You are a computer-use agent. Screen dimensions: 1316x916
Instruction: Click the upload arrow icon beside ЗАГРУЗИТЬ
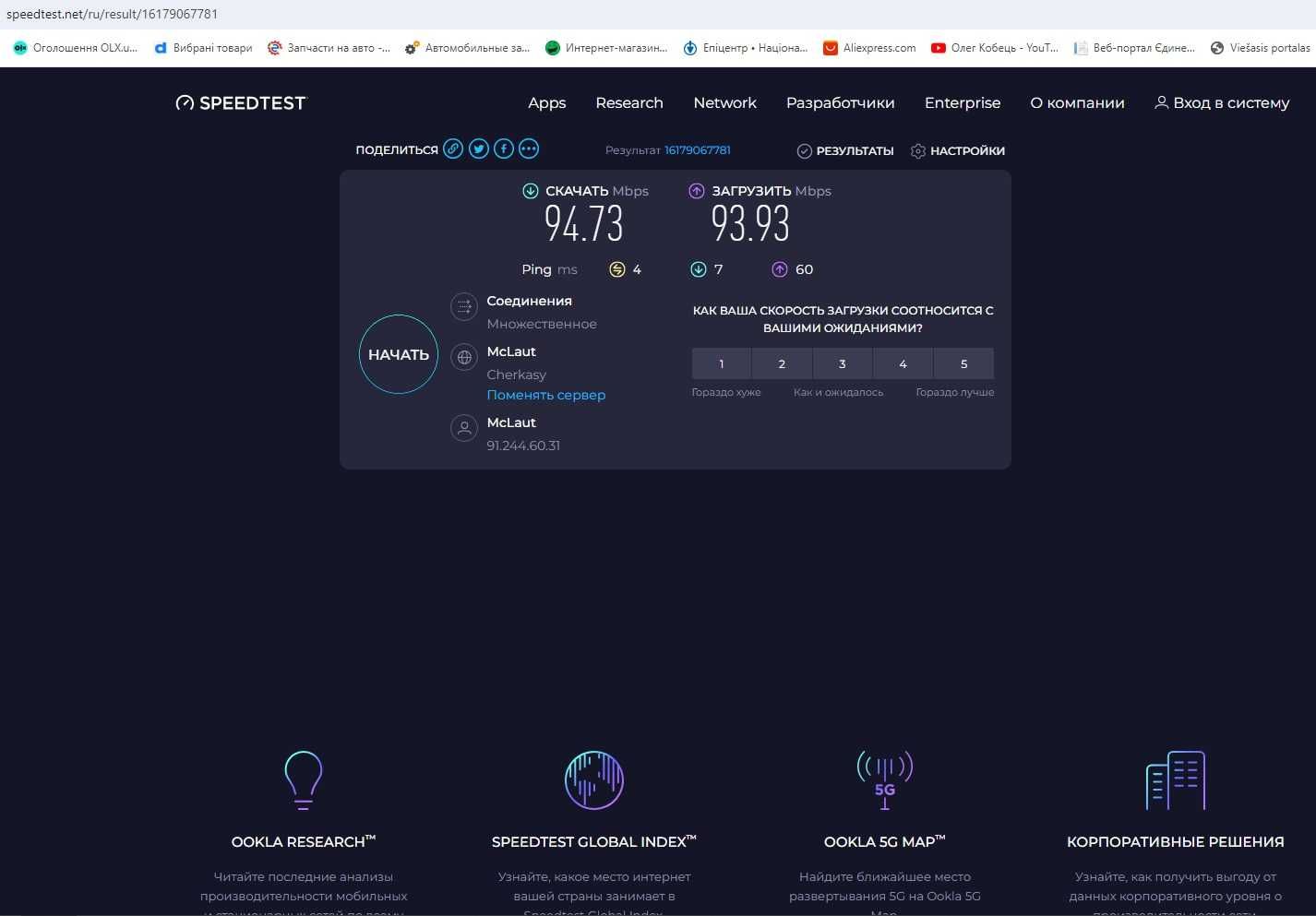pos(697,191)
